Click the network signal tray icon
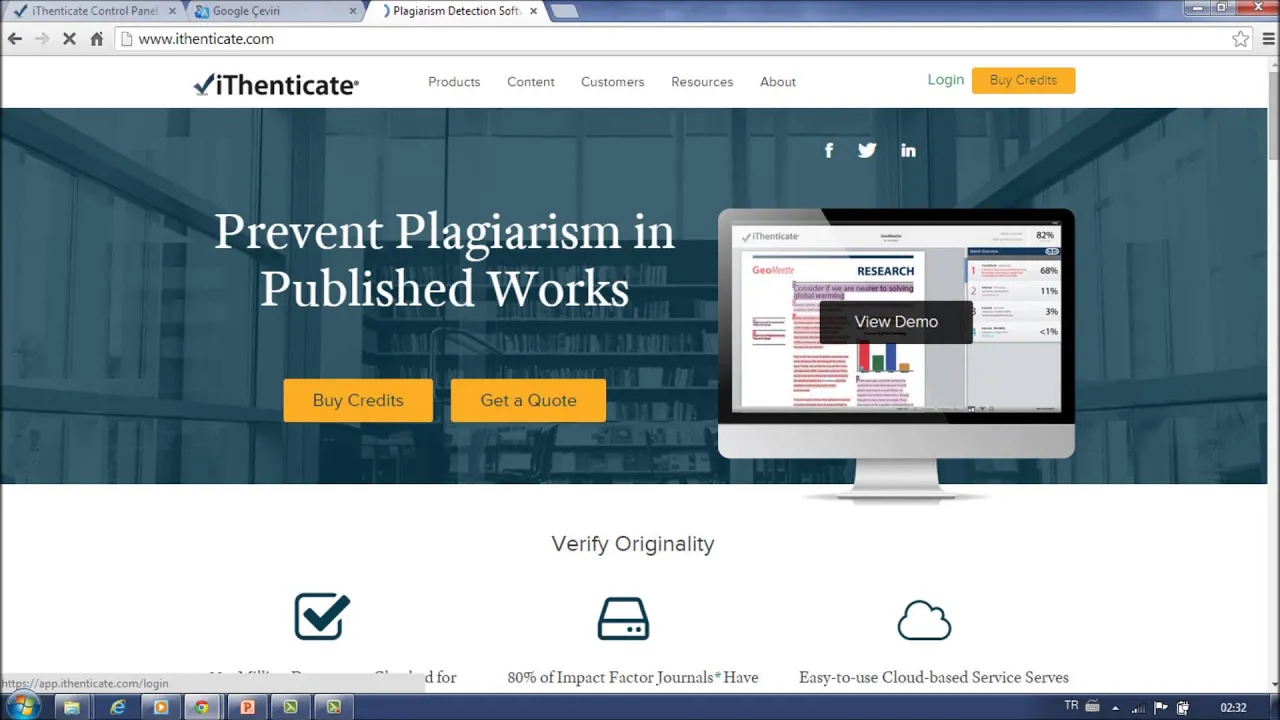The image size is (1280, 720). [x=1137, y=707]
